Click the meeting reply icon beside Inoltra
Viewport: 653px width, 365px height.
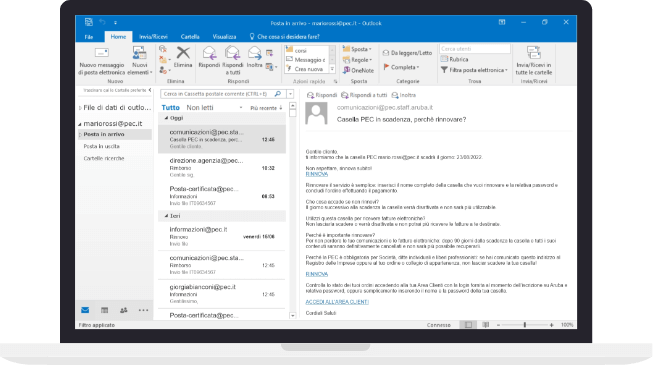click(269, 53)
